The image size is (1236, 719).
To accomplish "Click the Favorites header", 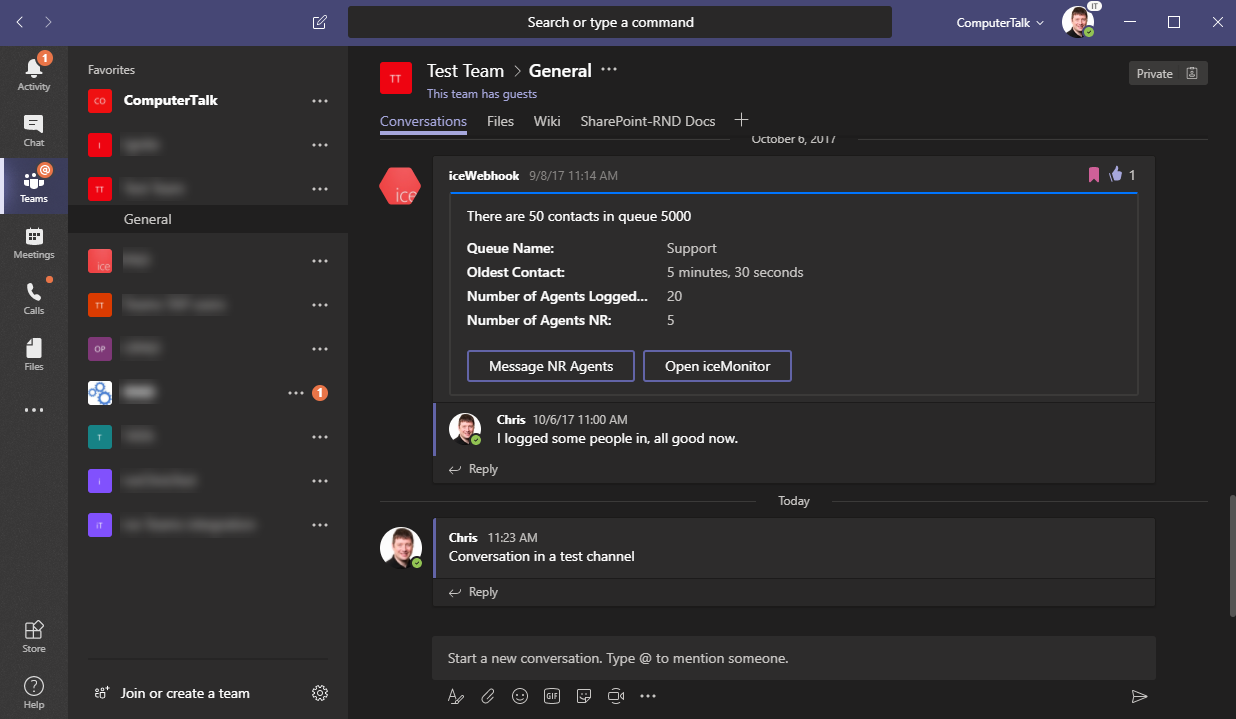I will click(x=111, y=70).
